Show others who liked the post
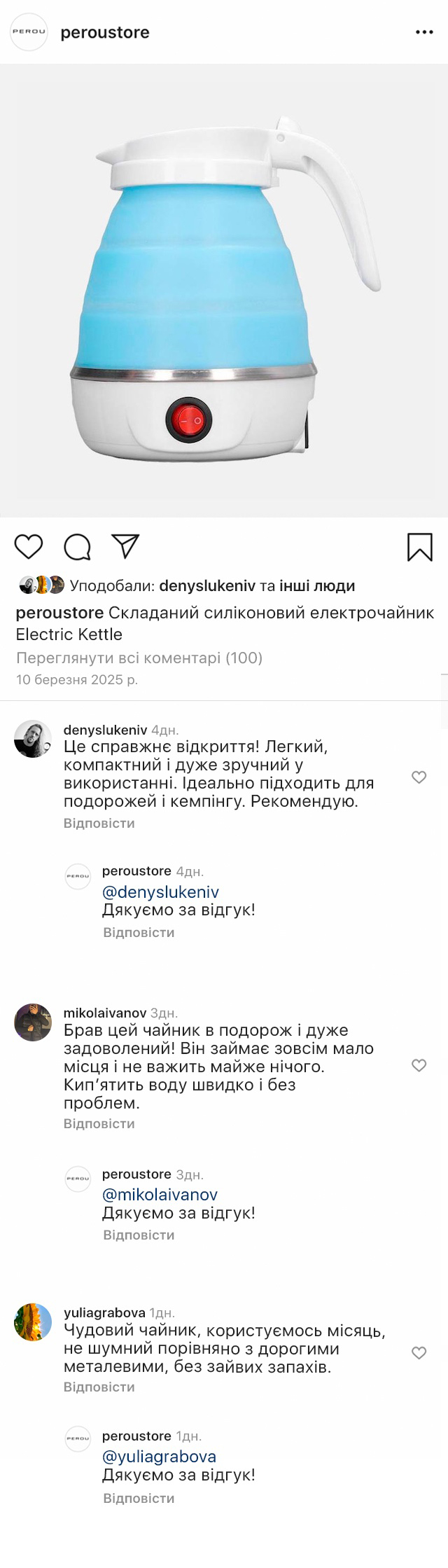The image size is (448, 1568). pyautogui.click(x=316, y=585)
